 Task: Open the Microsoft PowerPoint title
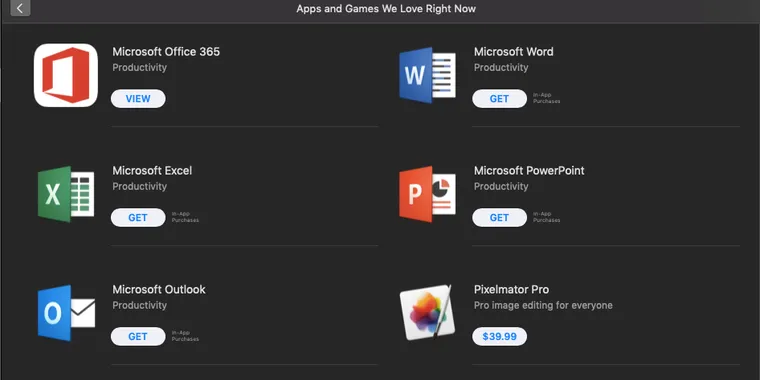pyautogui.click(x=529, y=171)
